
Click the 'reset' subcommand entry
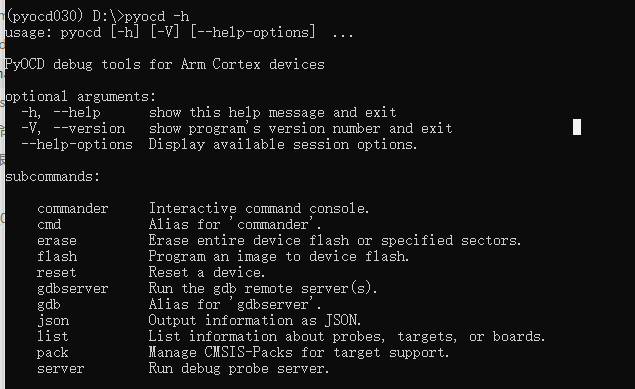(x=56, y=272)
